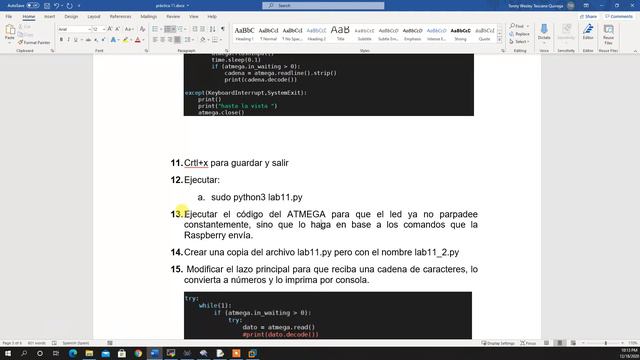Apply red font color
Image resolution: width=640 pixels, height=360 pixels.
pyautogui.click(x=138, y=40)
